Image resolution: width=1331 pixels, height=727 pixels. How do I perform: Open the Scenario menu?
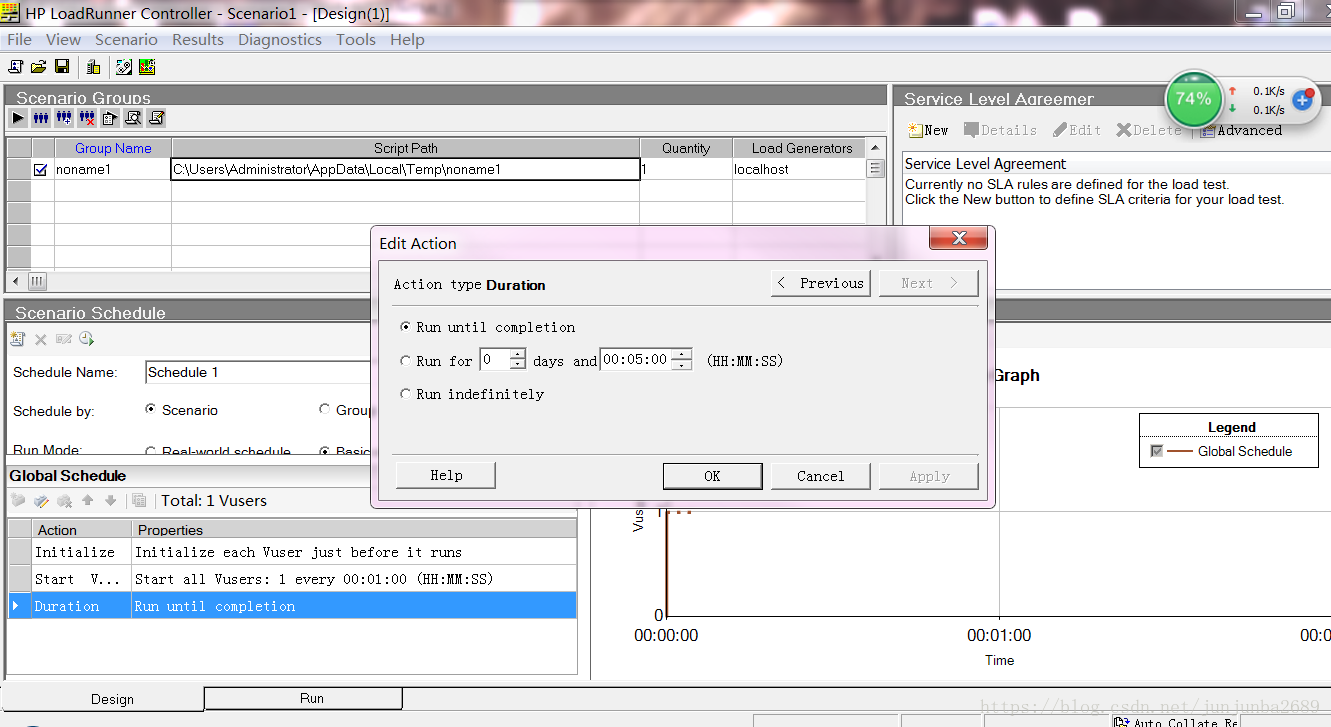click(126, 40)
